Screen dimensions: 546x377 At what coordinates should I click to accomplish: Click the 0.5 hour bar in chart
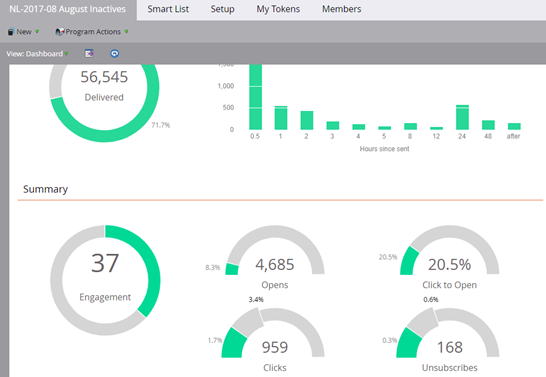pos(255,97)
